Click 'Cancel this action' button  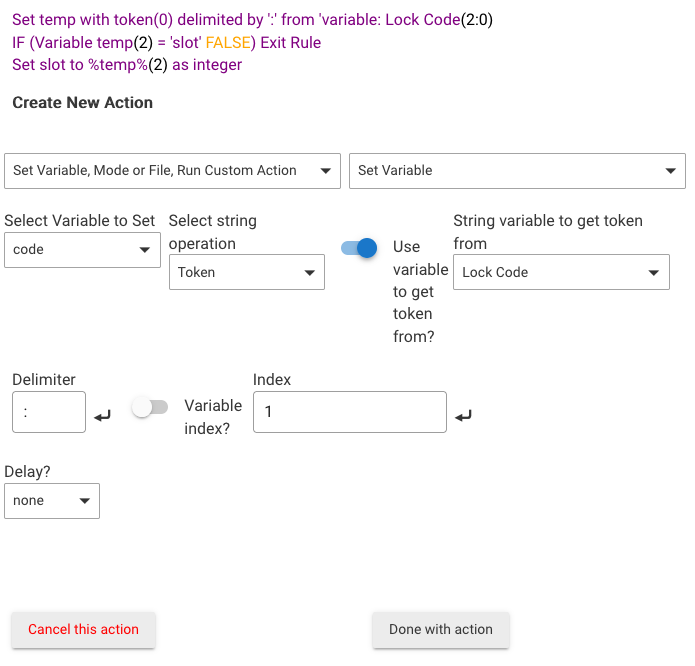pyautogui.click(x=83, y=630)
